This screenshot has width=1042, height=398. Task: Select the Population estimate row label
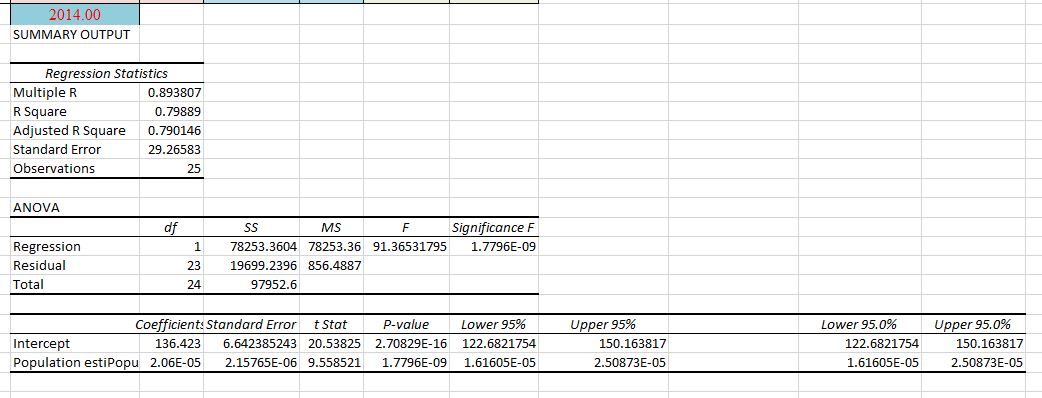[74, 363]
